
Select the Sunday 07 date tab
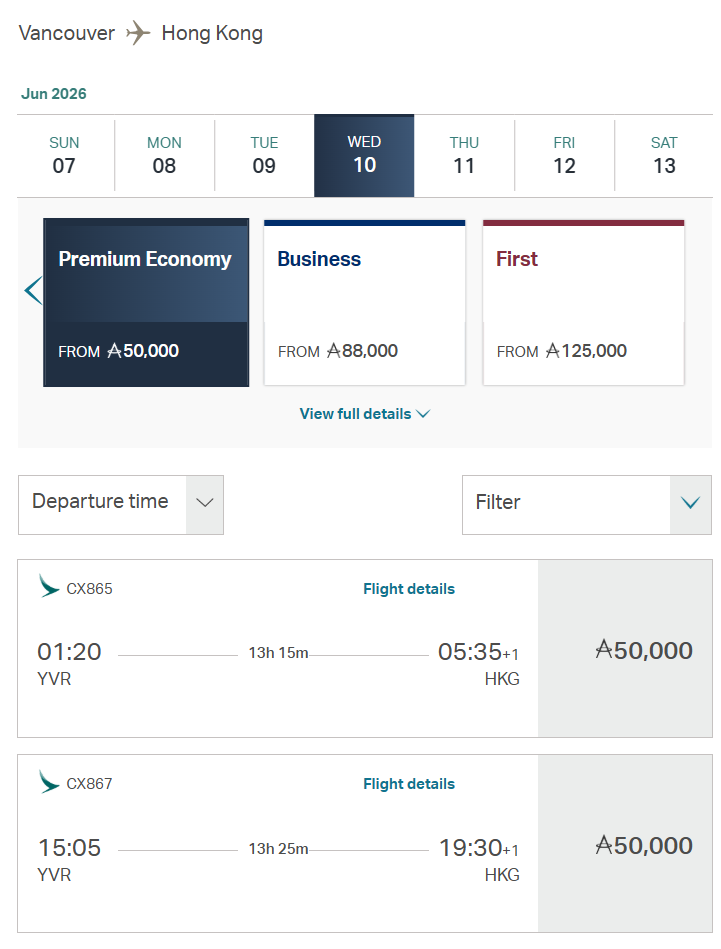(65, 155)
